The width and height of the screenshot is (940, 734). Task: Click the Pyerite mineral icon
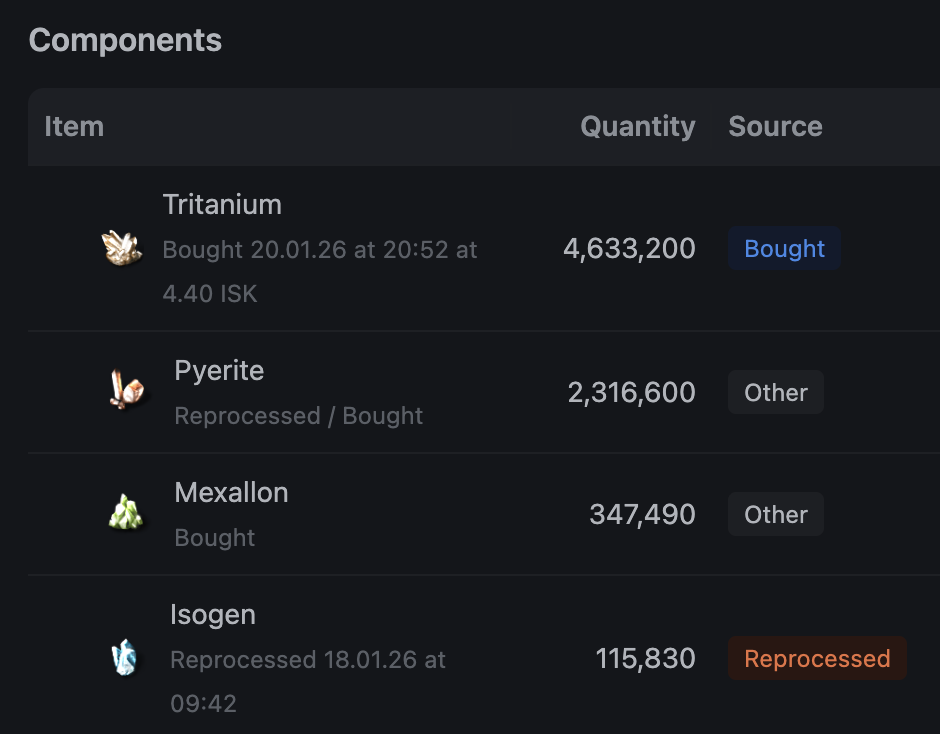pyautogui.click(x=127, y=391)
